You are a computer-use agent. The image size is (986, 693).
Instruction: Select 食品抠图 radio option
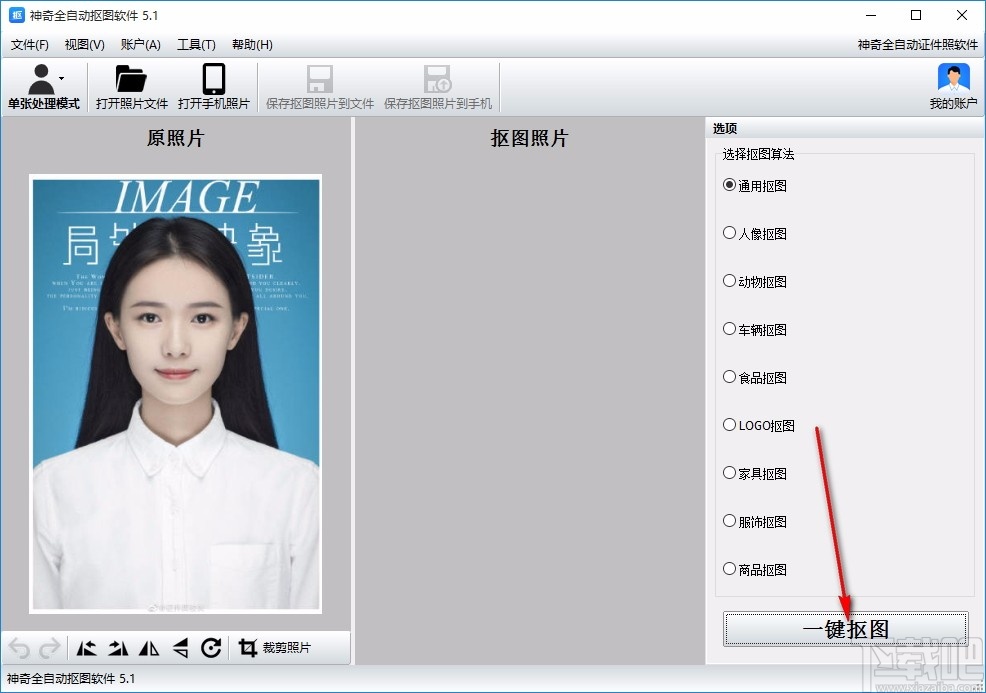(755, 377)
